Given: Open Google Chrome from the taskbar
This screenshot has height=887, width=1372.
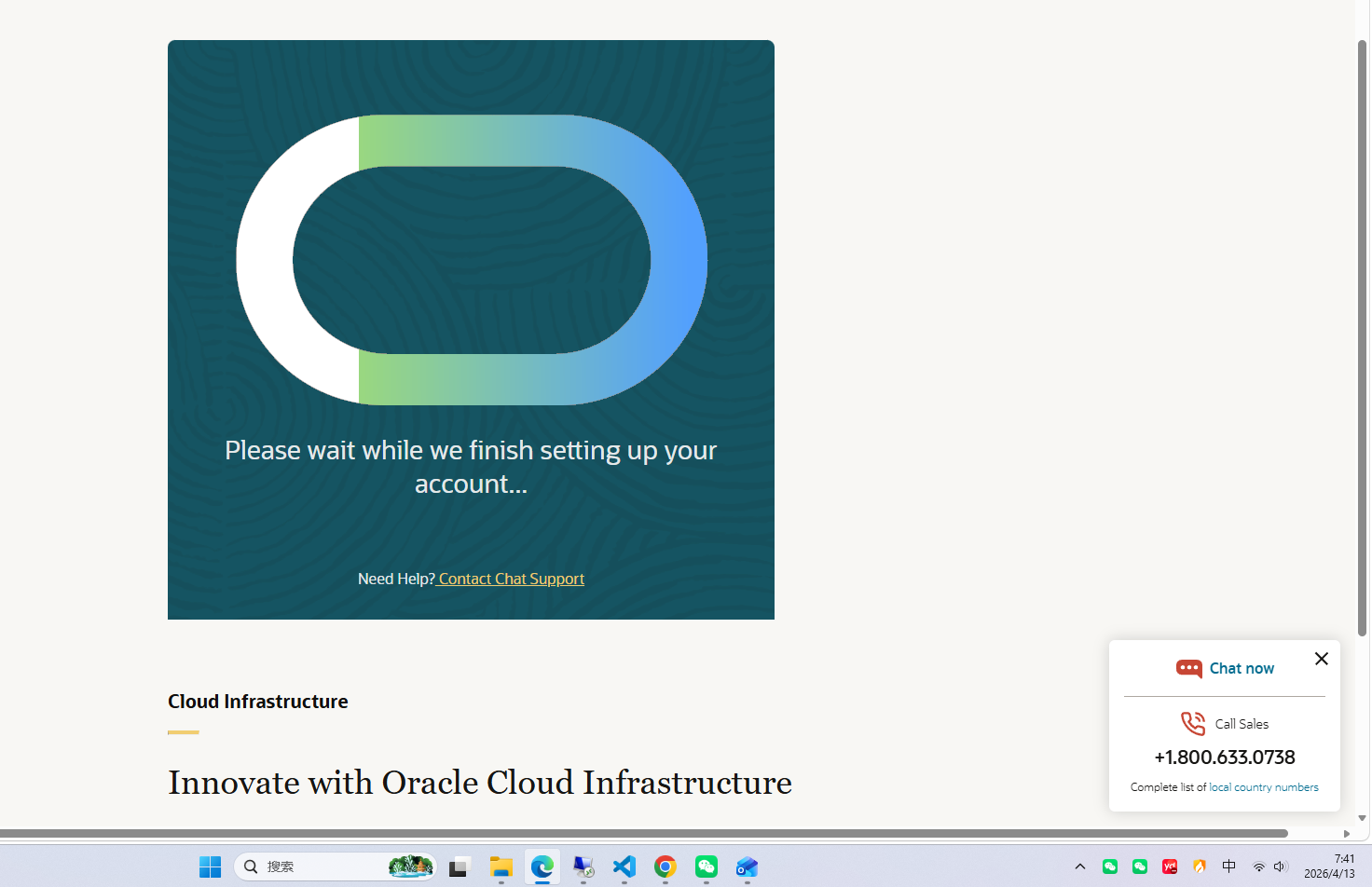Looking at the screenshot, I should [665, 867].
